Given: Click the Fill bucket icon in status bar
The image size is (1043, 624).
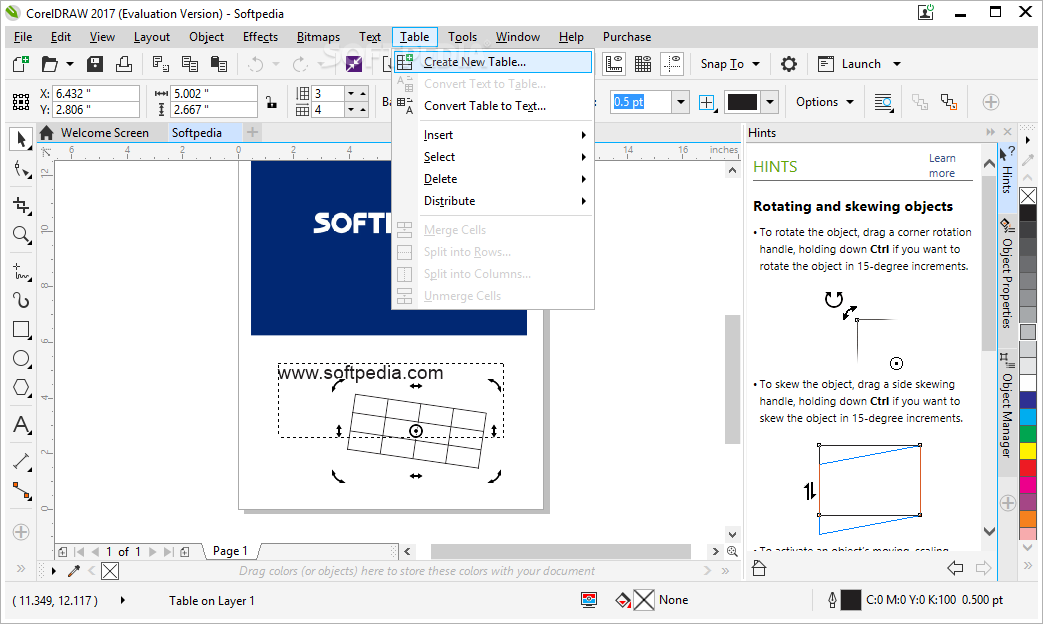Looking at the screenshot, I should [x=623, y=600].
